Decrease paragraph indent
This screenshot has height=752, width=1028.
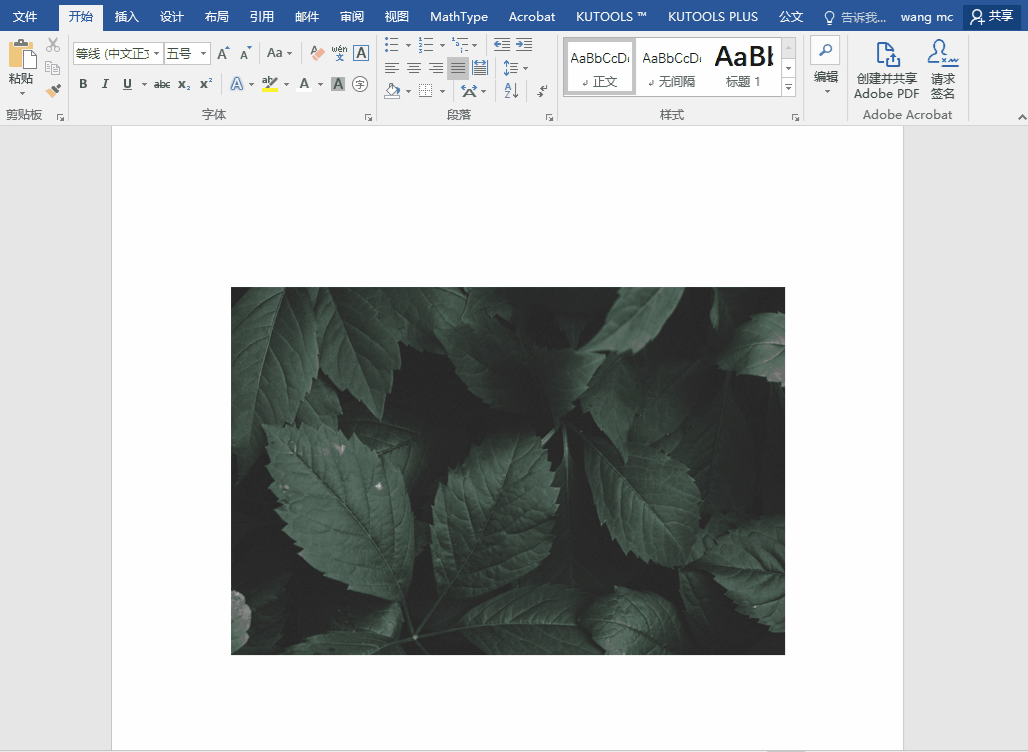(x=502, y=45)
